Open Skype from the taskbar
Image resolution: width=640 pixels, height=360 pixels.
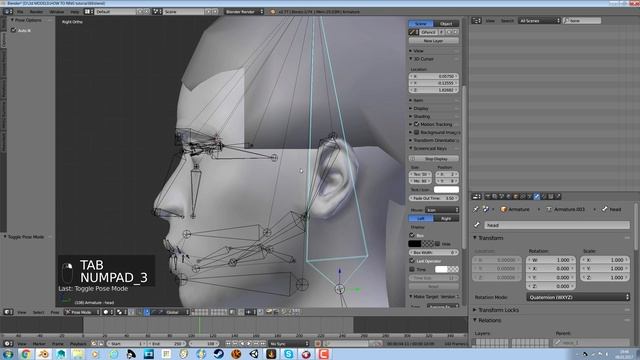click(289, 354)
